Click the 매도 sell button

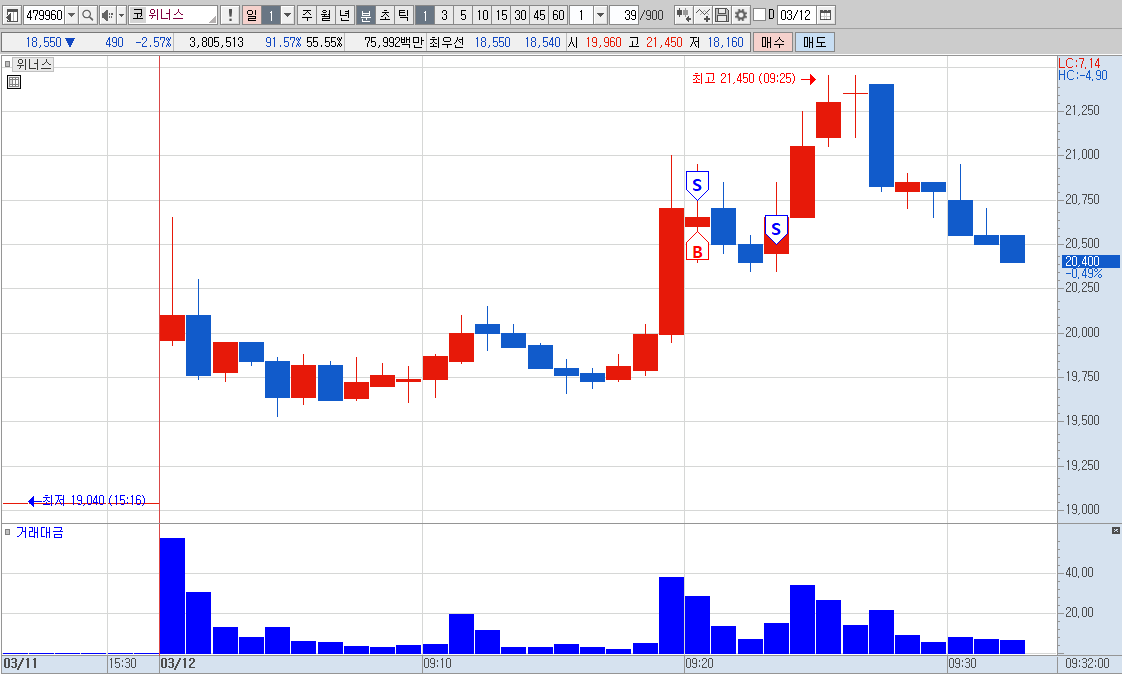[x=814, y=42]
